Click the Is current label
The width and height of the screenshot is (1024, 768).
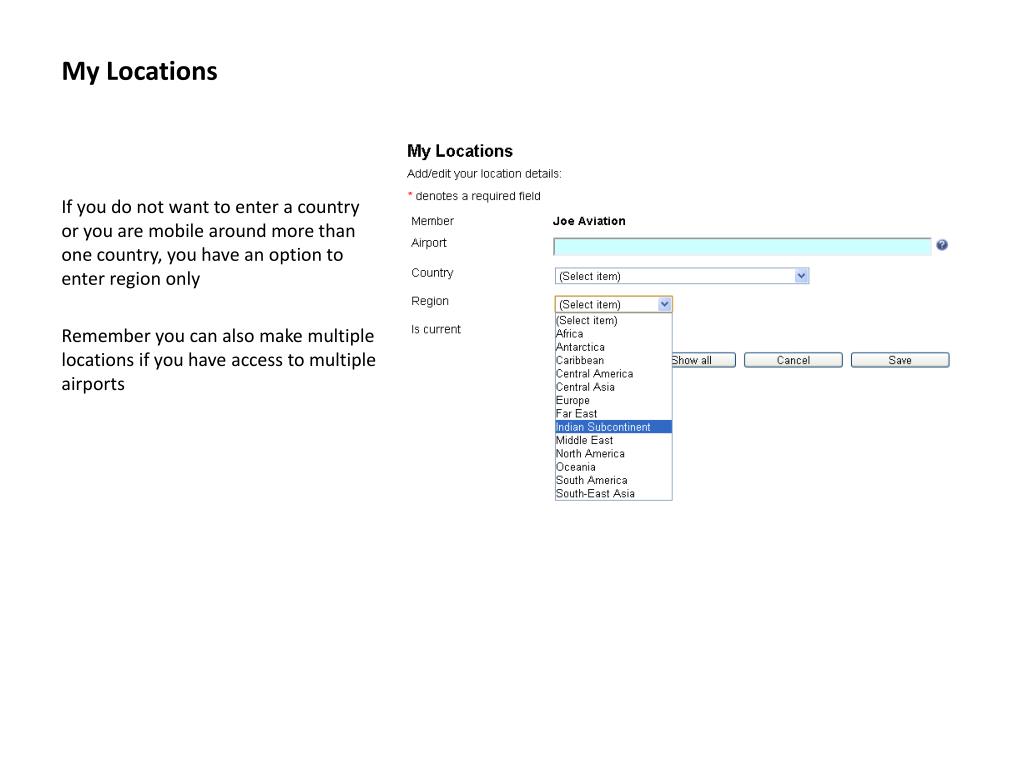436,330
